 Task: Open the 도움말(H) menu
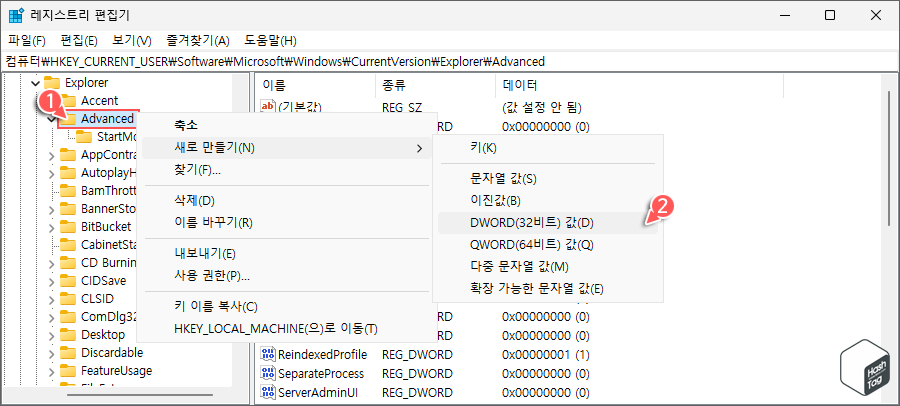coord(270,41)
